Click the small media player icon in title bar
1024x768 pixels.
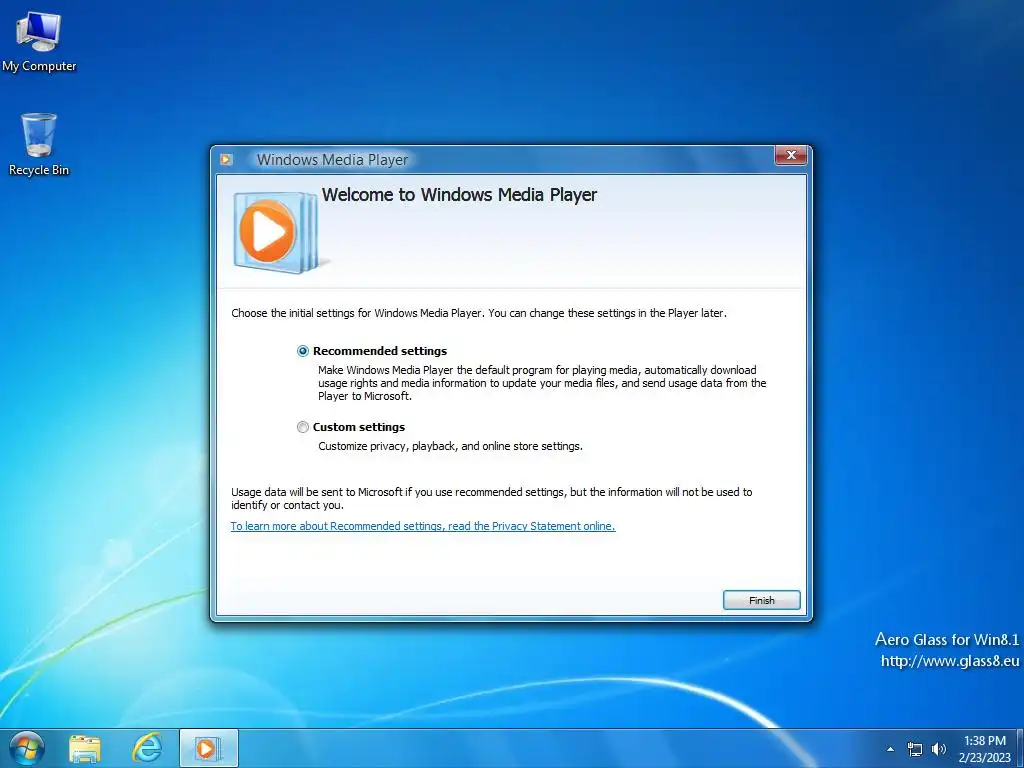pyautogui.click(x=226, y=159)
